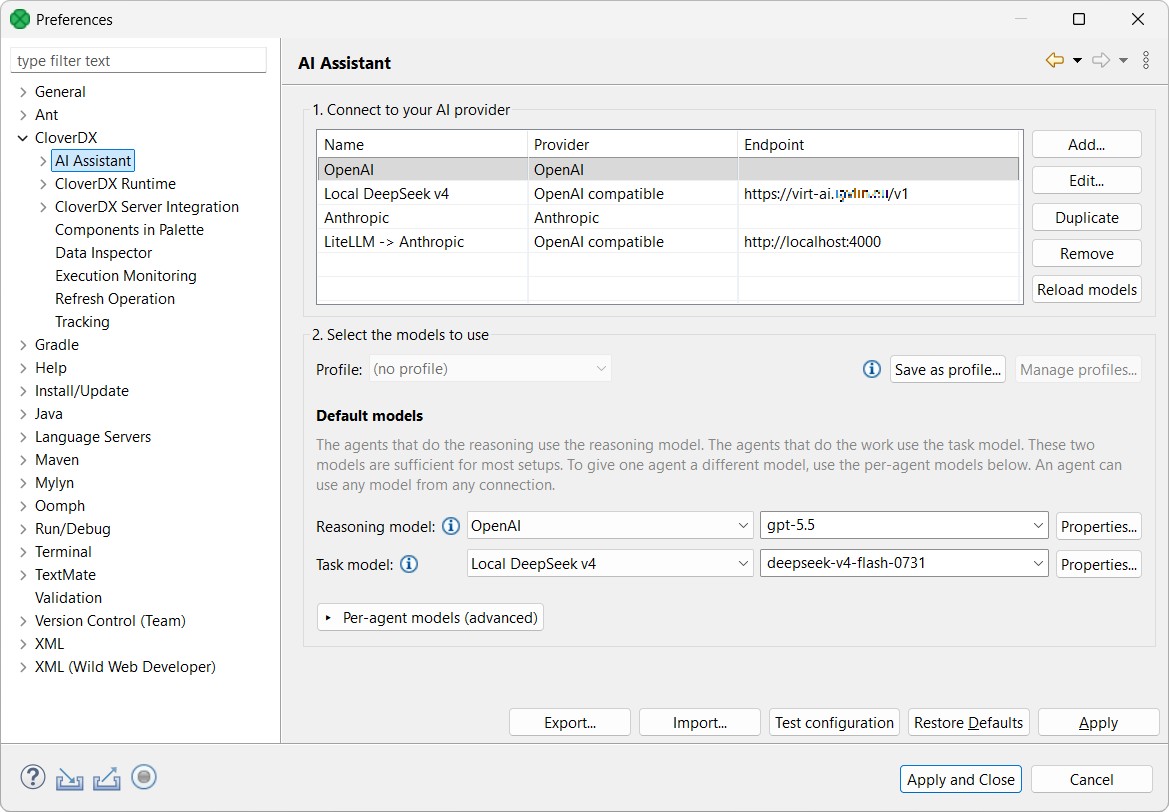
Task: Click the Add... connection button
Action: pyautogui.click(x=1086, y=145)
